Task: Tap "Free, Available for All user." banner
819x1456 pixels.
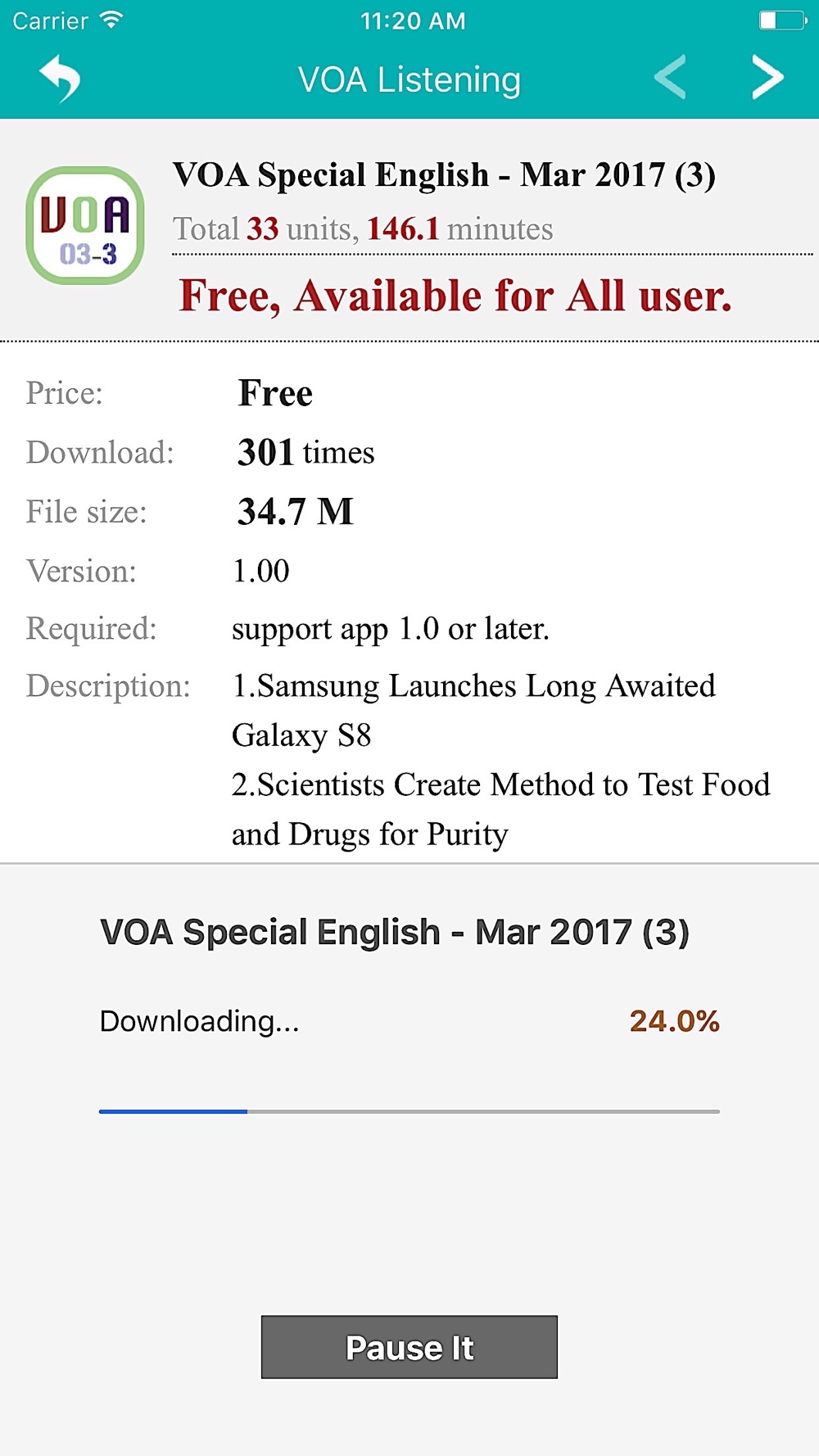Action: coord(455,296)
